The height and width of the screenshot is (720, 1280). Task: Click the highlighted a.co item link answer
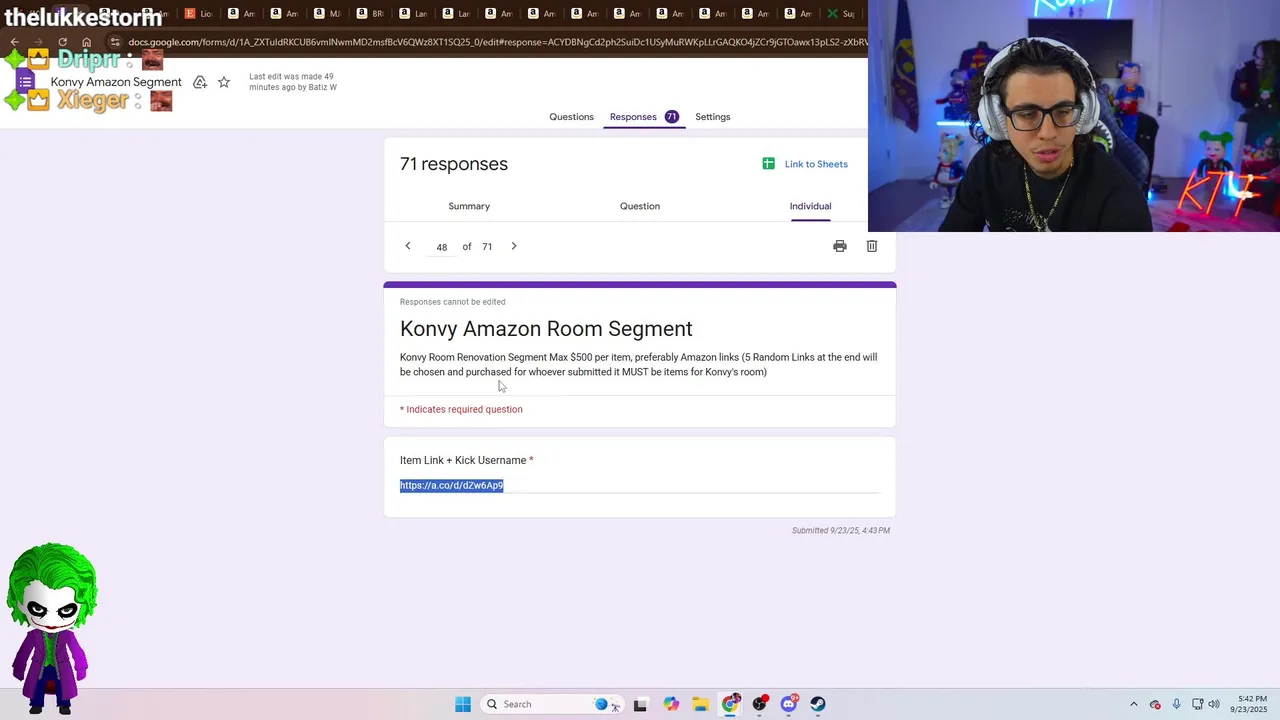point(452,485)
